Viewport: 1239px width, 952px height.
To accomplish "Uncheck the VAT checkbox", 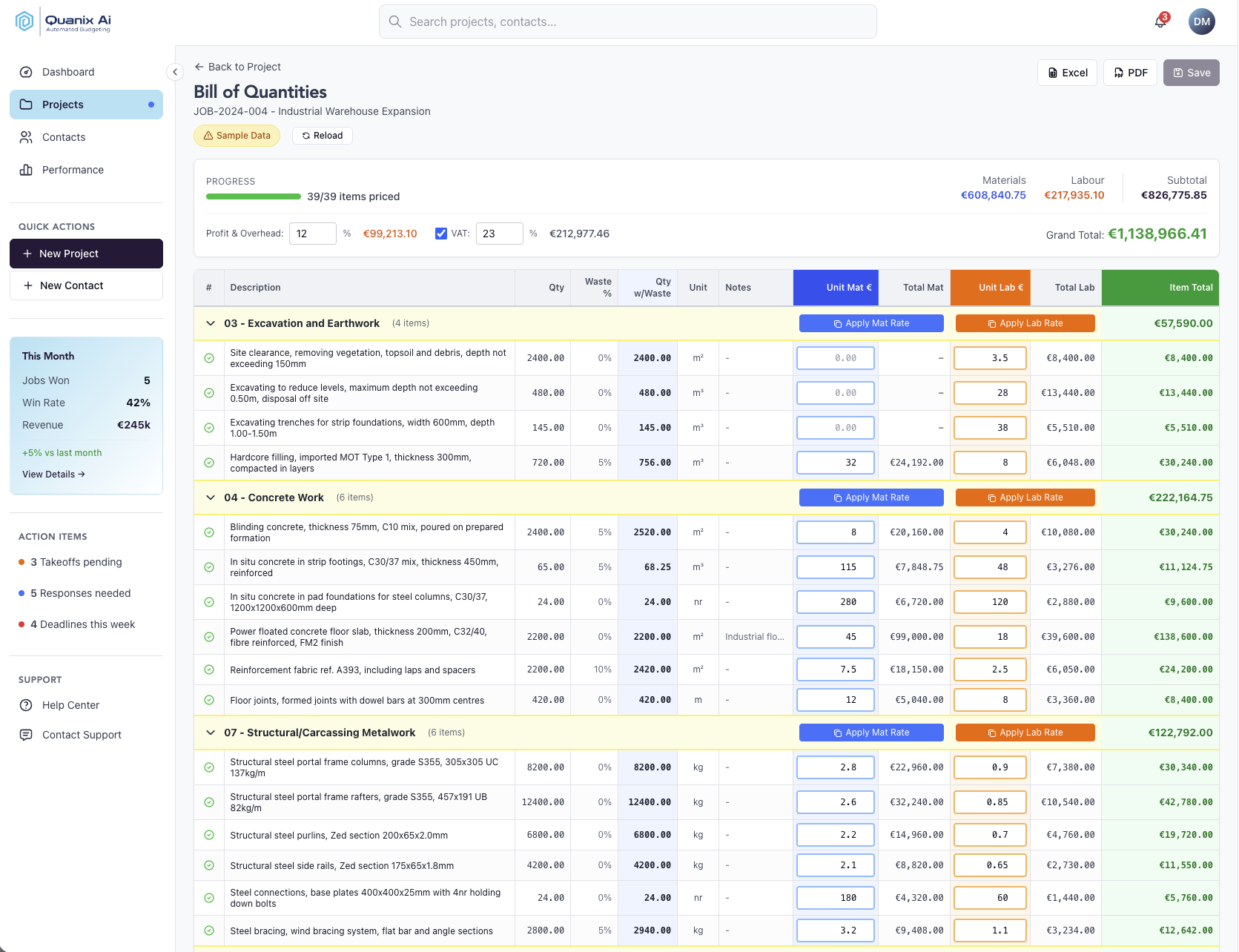I will (441, 234).
